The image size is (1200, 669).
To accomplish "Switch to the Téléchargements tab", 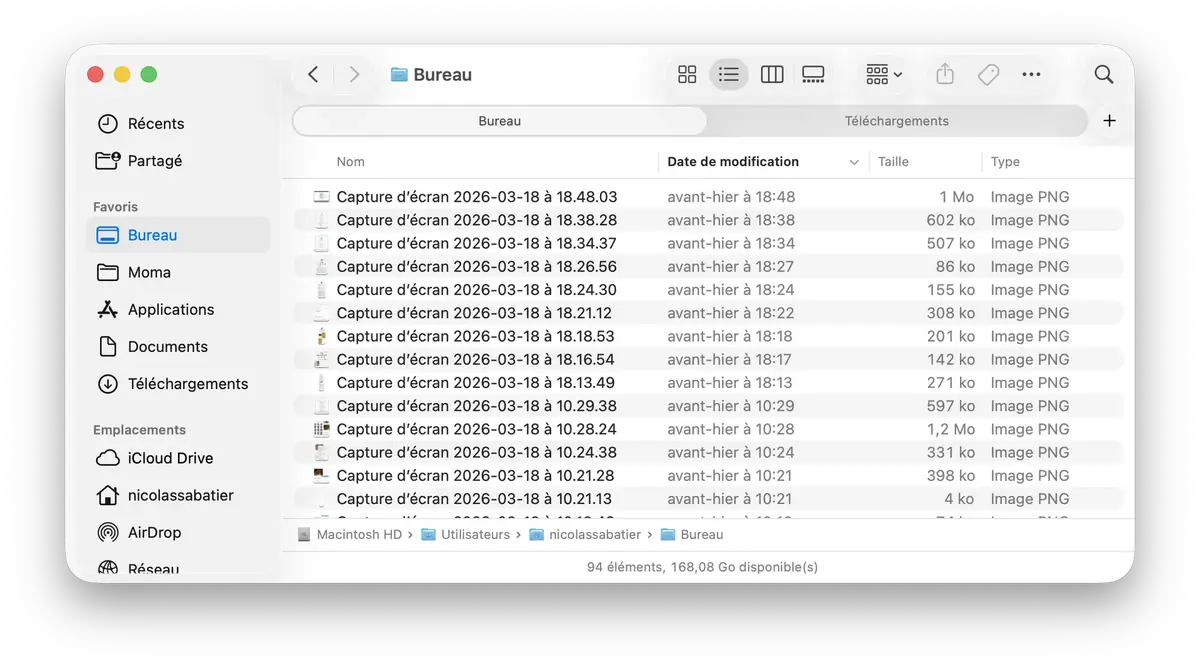I will 896,120.
